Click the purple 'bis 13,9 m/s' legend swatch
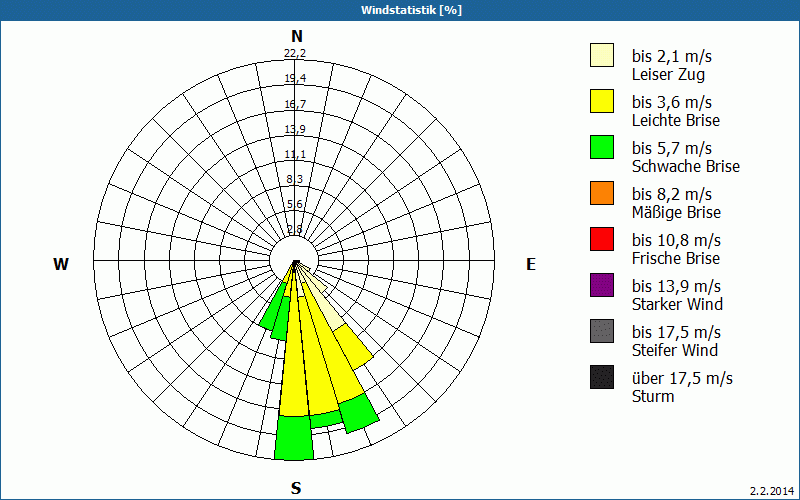This screenshot has height=500, width=800. pyautogui.click(x=602, y=285)
